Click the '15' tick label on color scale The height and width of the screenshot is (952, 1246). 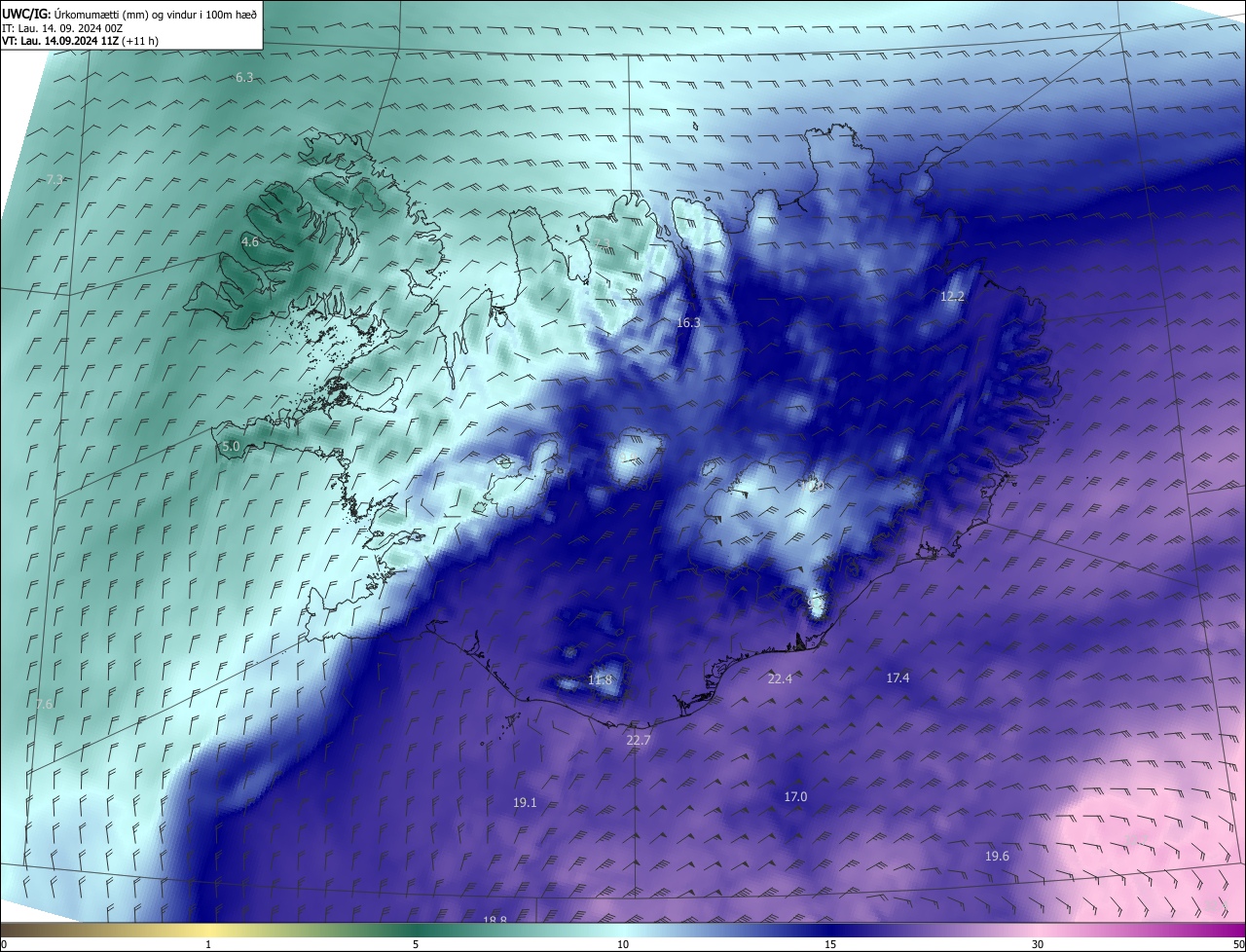830,944
